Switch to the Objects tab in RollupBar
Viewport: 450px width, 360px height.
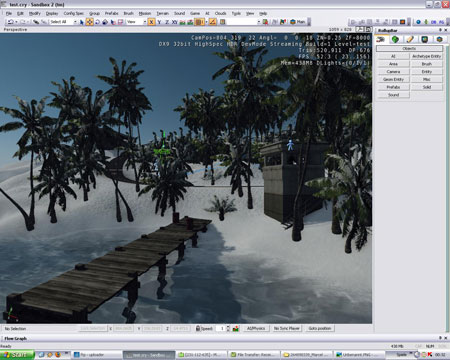381,39
